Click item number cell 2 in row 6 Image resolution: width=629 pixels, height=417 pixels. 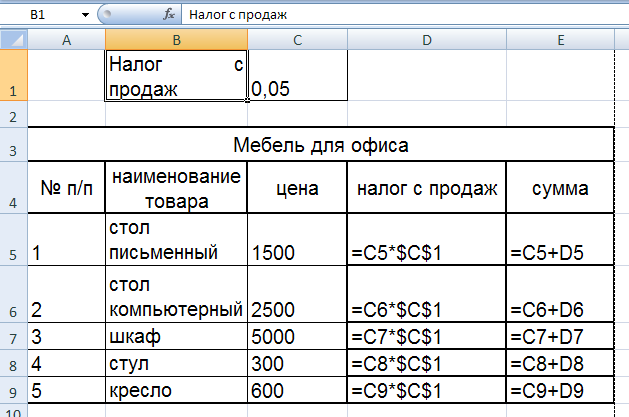tap(67, 294)
